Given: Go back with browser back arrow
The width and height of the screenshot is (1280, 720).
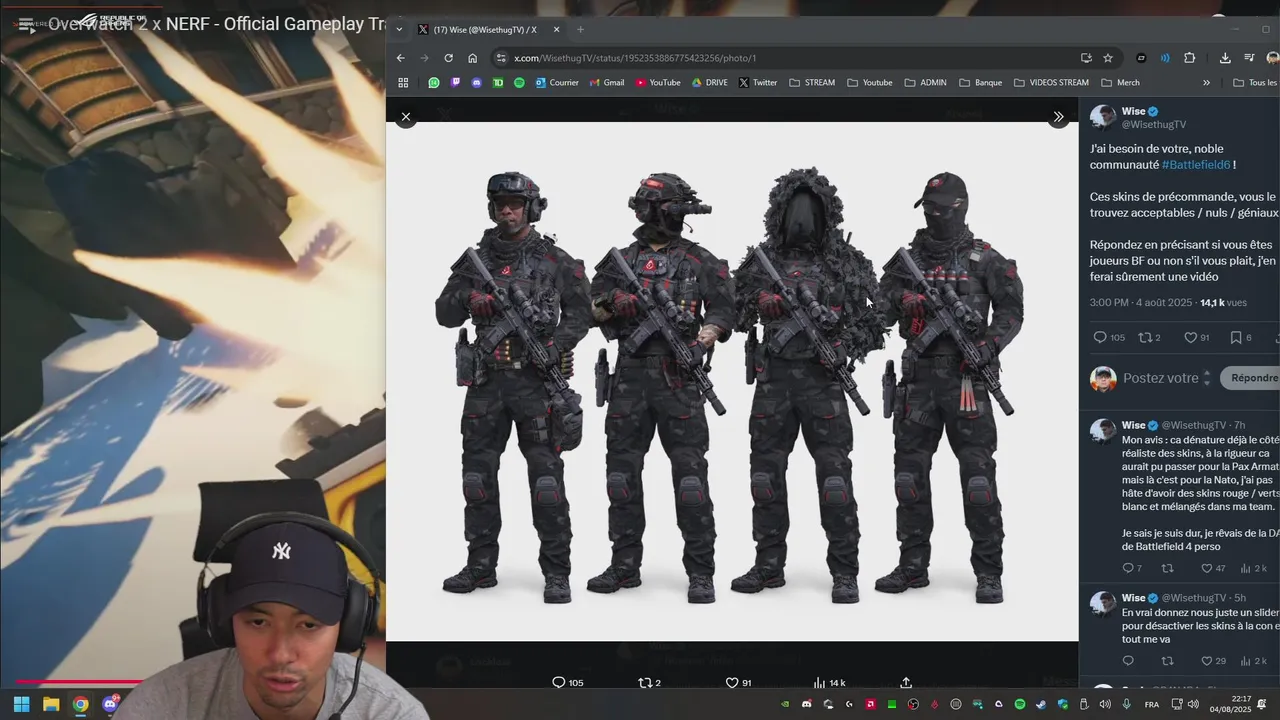Looking at the screenshot, I should pos(401,58).
